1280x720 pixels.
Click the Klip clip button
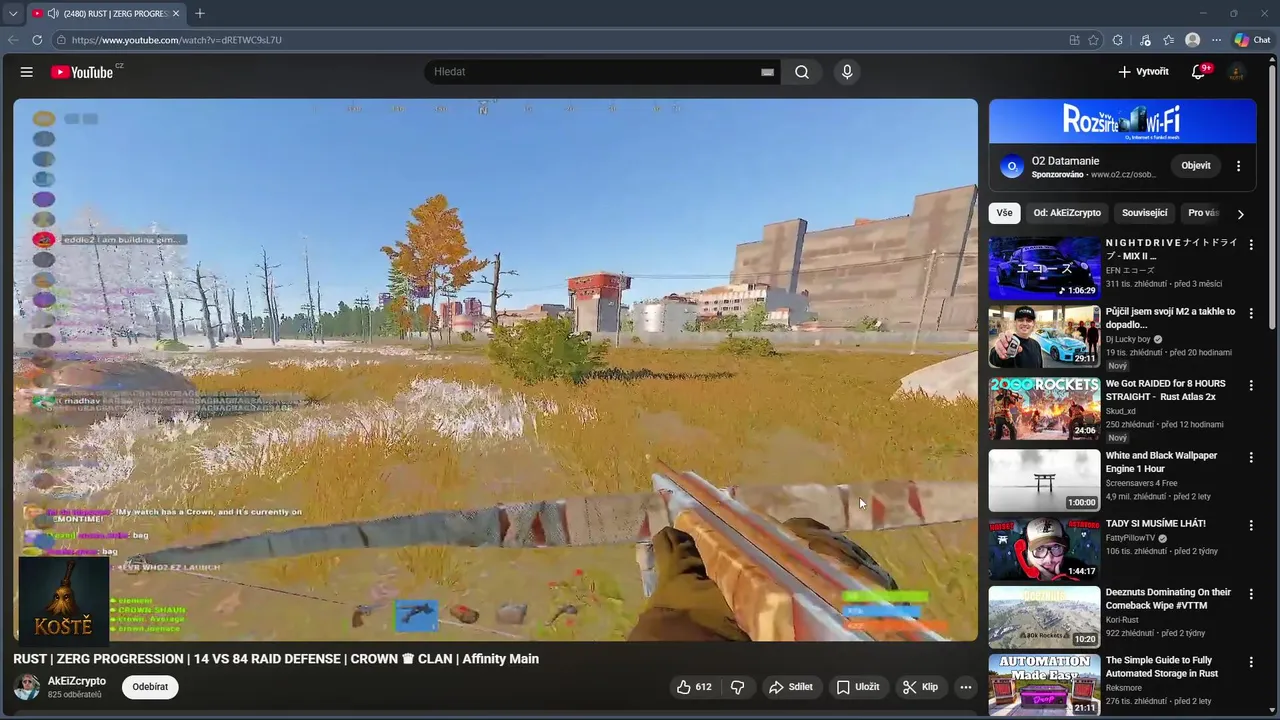pyautogui.click(x=920, y=687)
